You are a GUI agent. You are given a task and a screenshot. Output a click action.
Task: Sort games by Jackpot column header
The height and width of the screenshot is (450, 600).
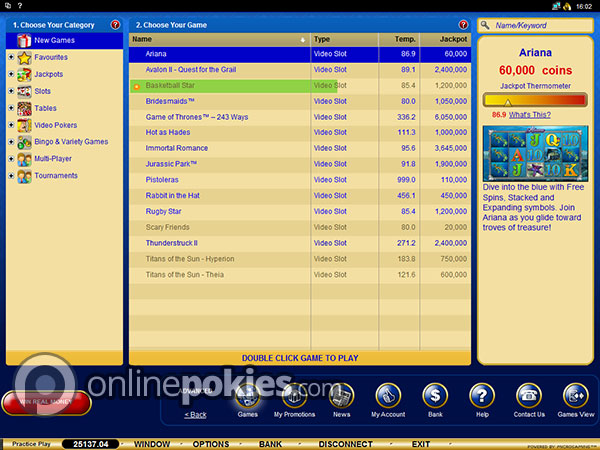tap(446, 39)
